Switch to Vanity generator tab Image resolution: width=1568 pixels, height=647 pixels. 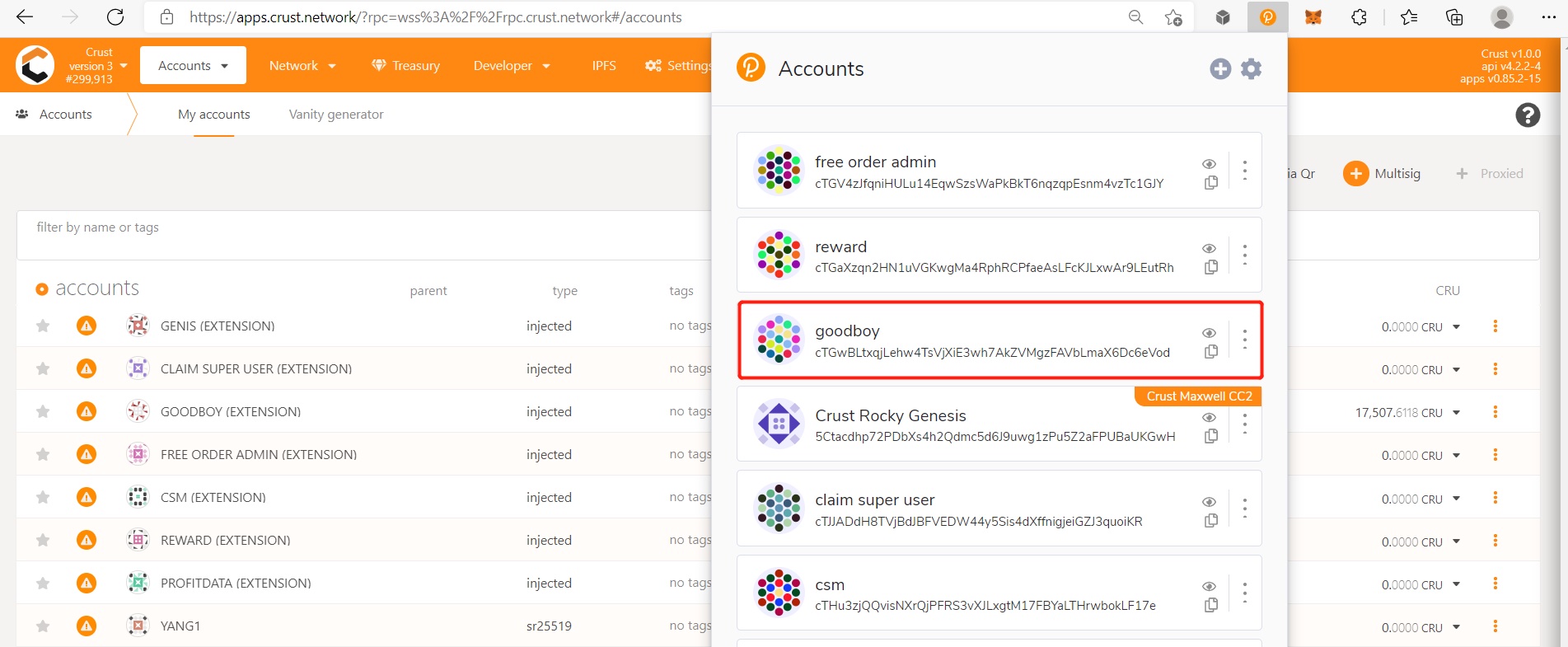(336, 115)
